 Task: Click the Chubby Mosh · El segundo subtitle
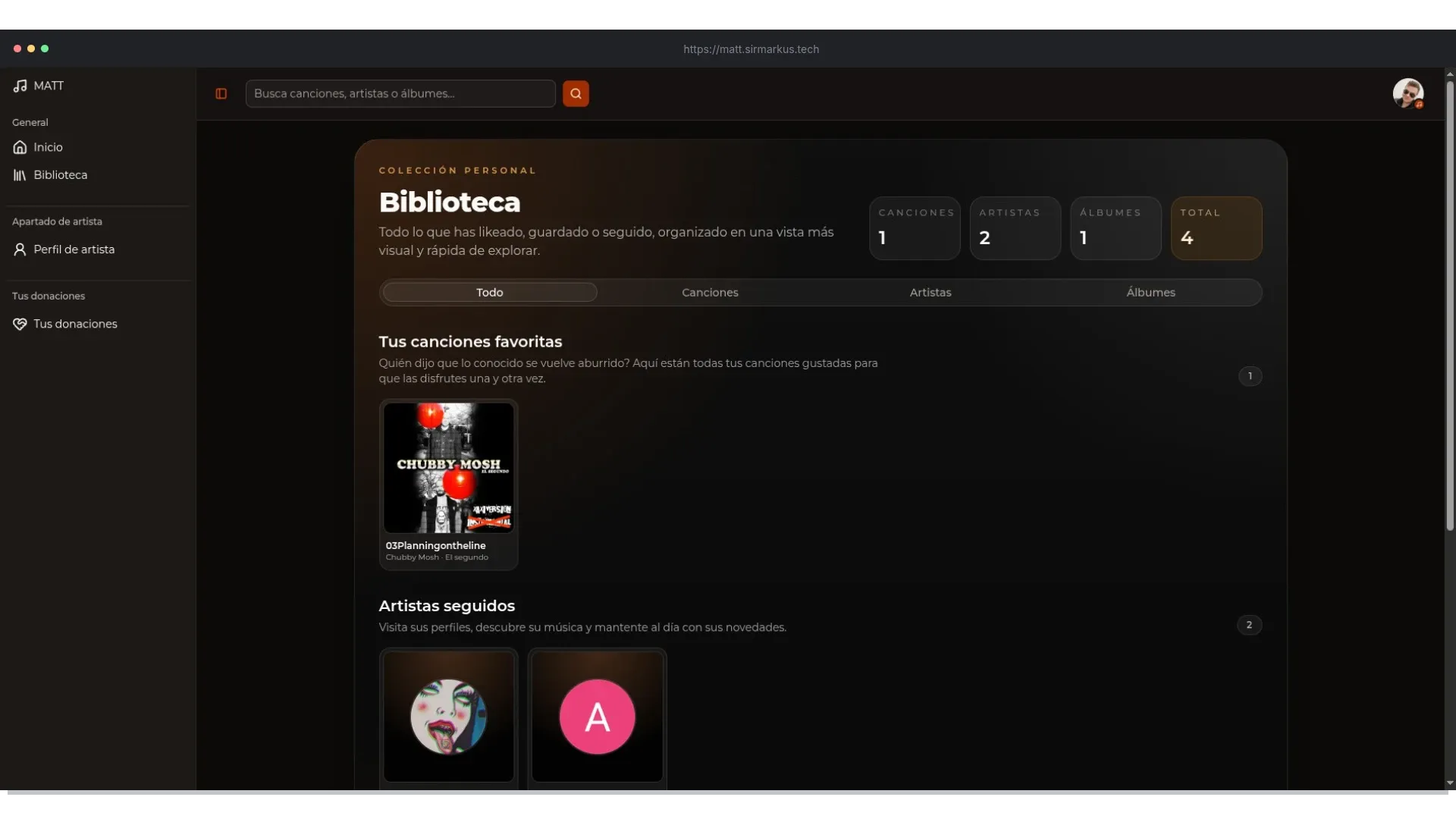[437, 557]
